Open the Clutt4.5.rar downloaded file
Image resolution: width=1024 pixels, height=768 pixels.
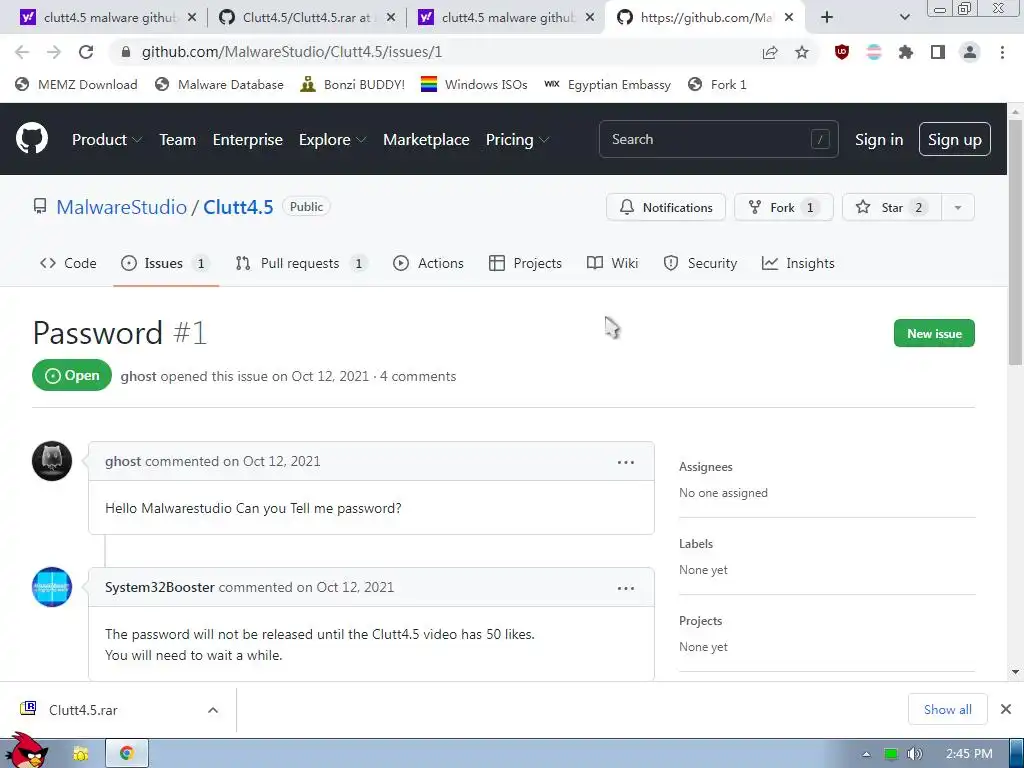83,710
